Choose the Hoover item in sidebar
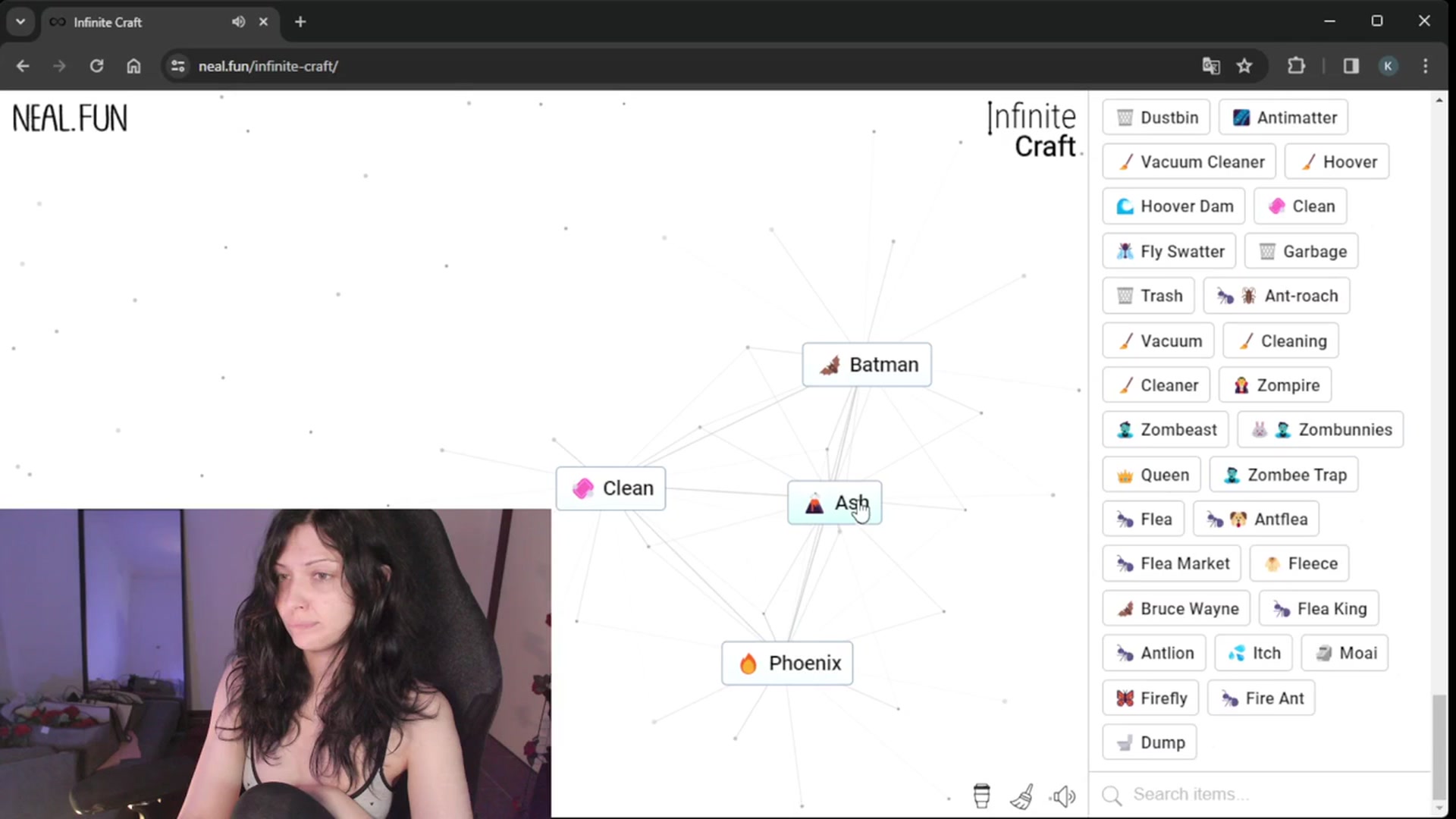 click(x=1337, y=162)
